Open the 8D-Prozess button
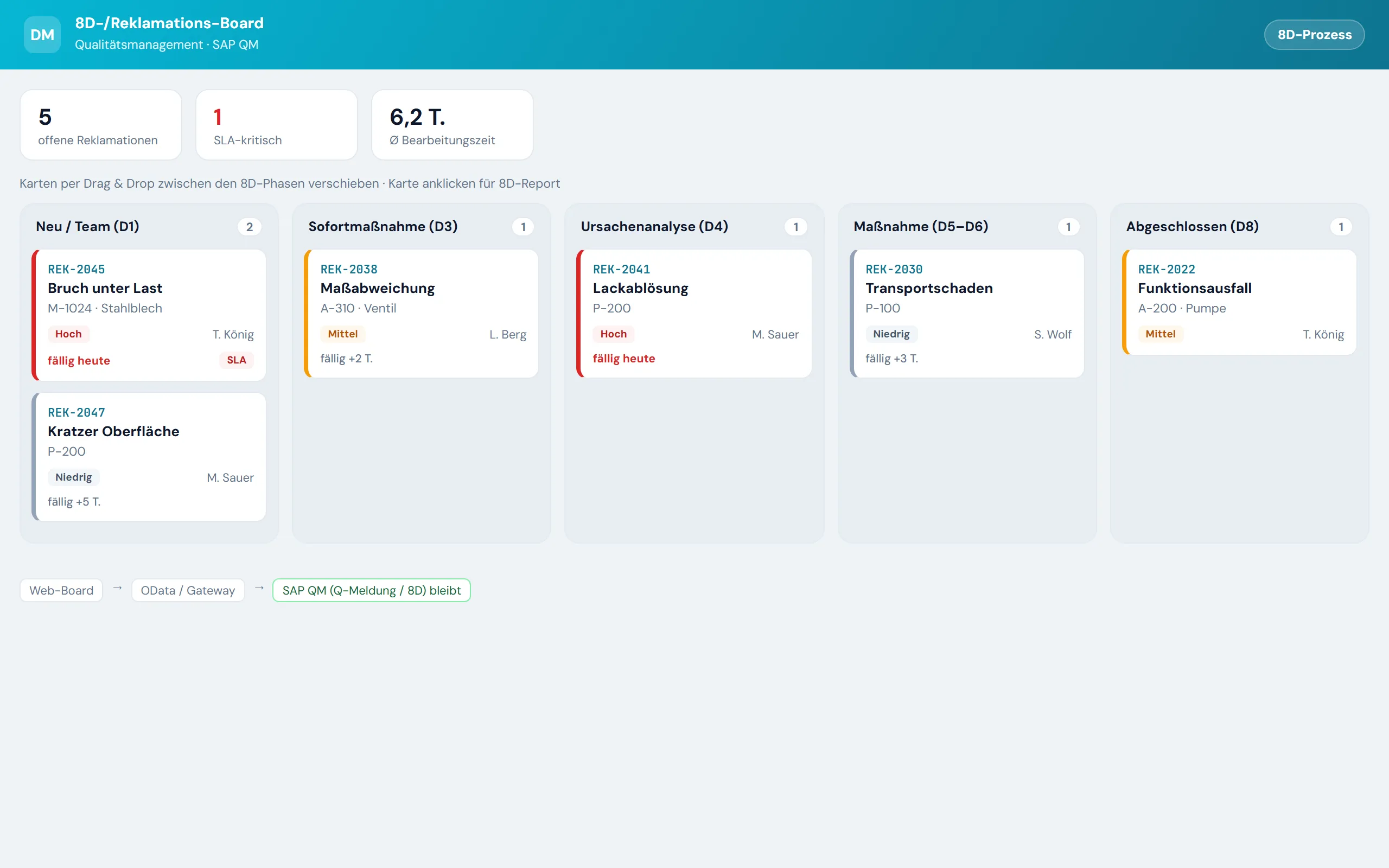The image size is (1389, 868). click(x=1314, y=34)
